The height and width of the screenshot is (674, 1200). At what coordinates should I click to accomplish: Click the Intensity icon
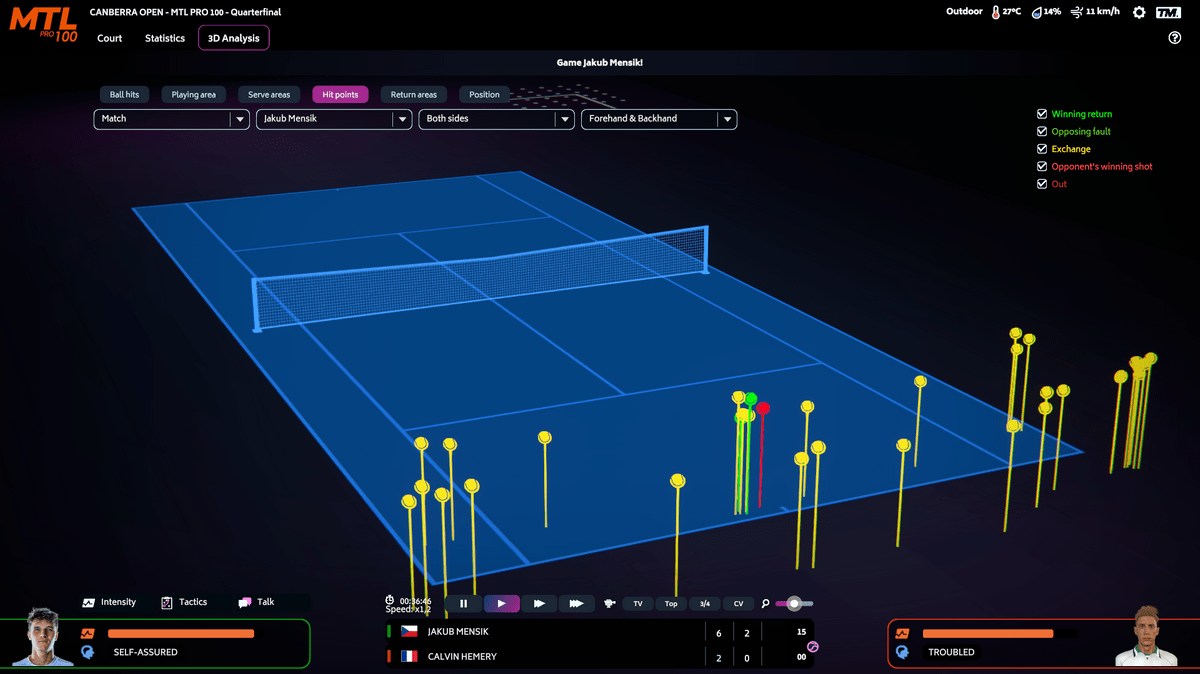pos(88,602)
